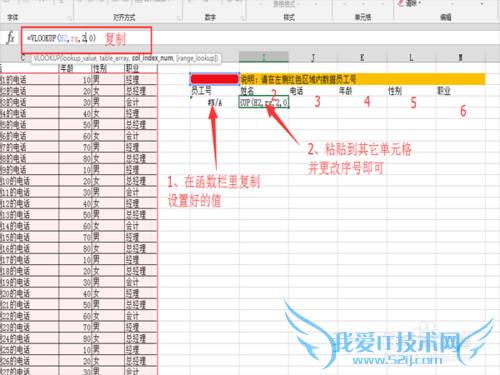
Task: Select column J header
Action: click(313, 57)
